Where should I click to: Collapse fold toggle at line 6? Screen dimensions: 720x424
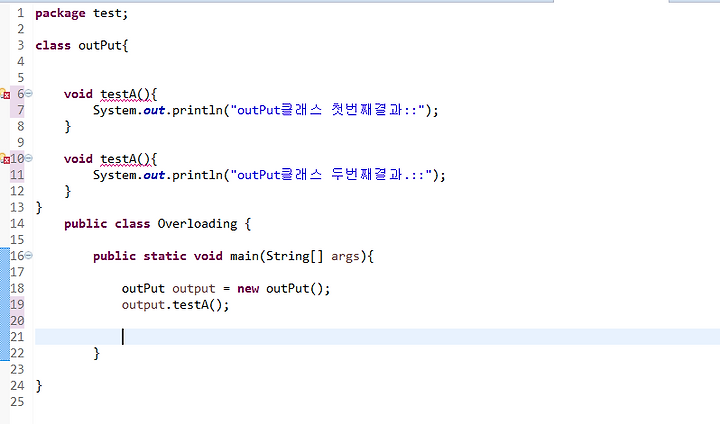coord(29,93)
